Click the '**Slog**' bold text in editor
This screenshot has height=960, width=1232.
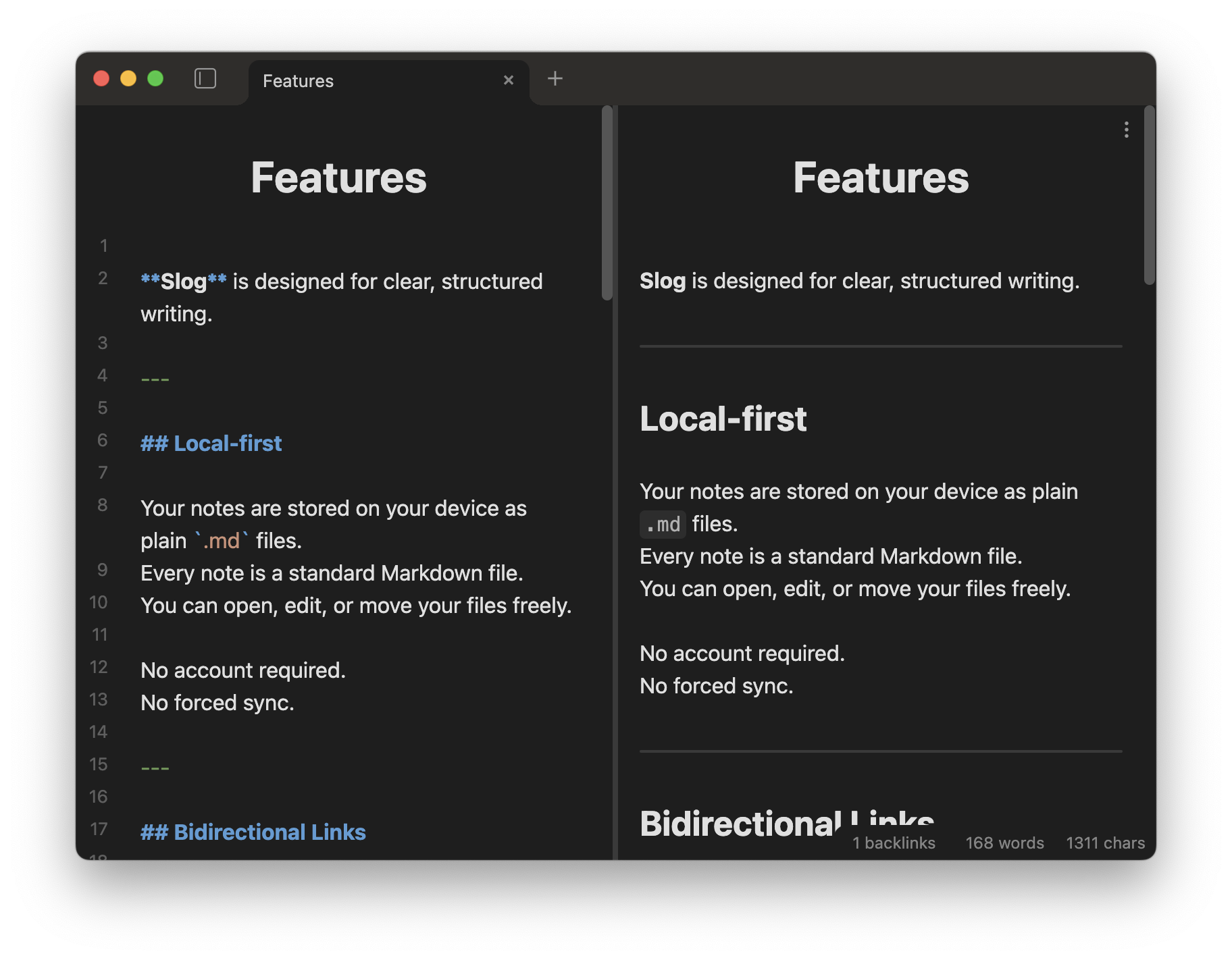point(183,282)
